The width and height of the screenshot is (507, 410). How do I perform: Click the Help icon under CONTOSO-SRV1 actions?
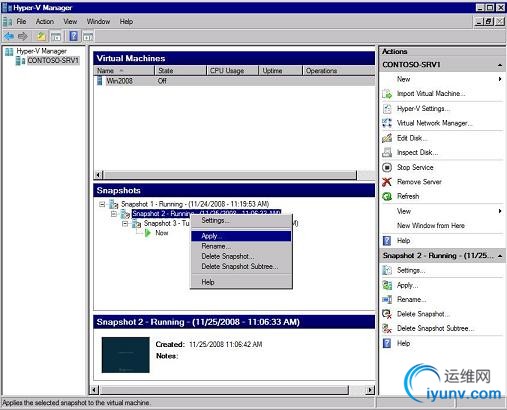(387, 241)
